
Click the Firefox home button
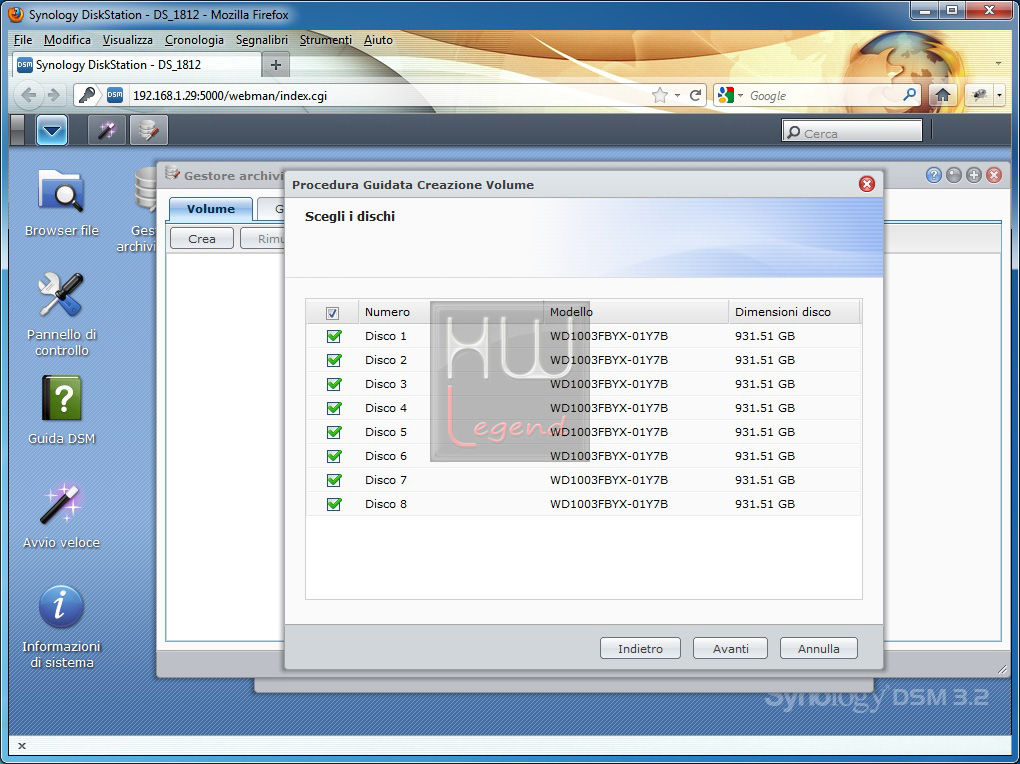click(943, 96)
